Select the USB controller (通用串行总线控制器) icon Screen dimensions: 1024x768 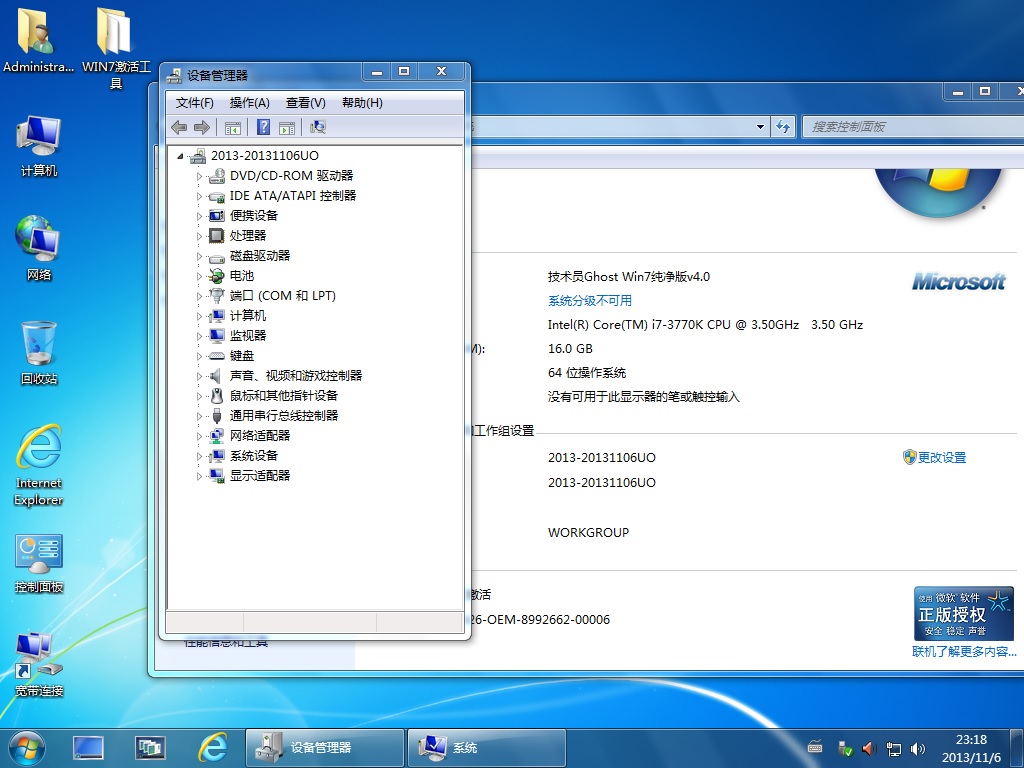click(217, 416)
